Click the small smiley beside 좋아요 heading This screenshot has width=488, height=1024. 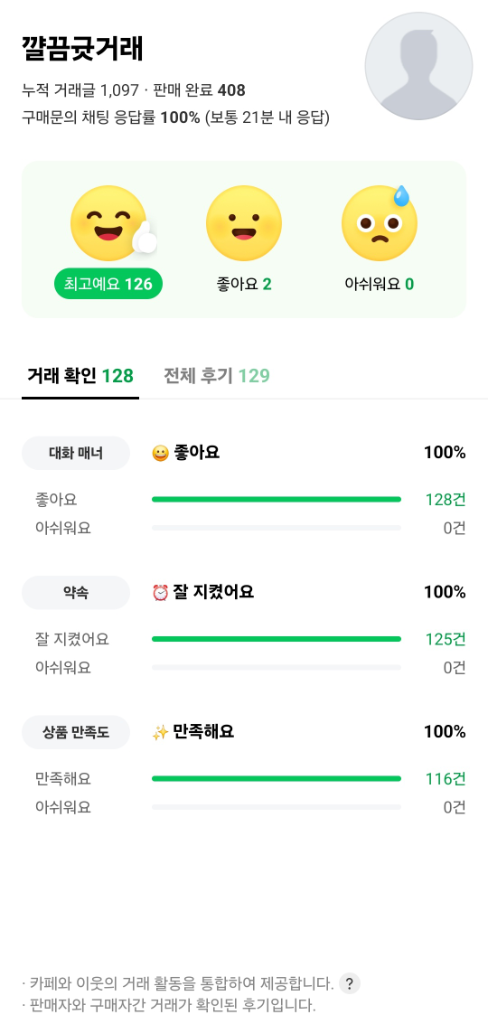pos(160,453)
